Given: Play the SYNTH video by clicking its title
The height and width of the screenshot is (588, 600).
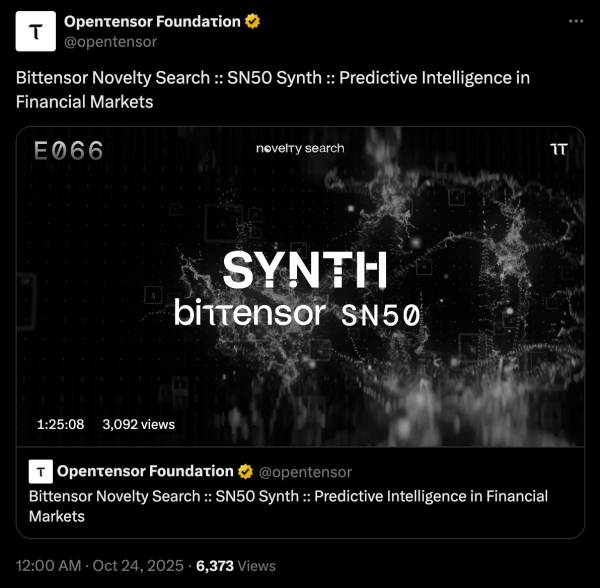Looking at the screenshot, I should click(304, 270).
